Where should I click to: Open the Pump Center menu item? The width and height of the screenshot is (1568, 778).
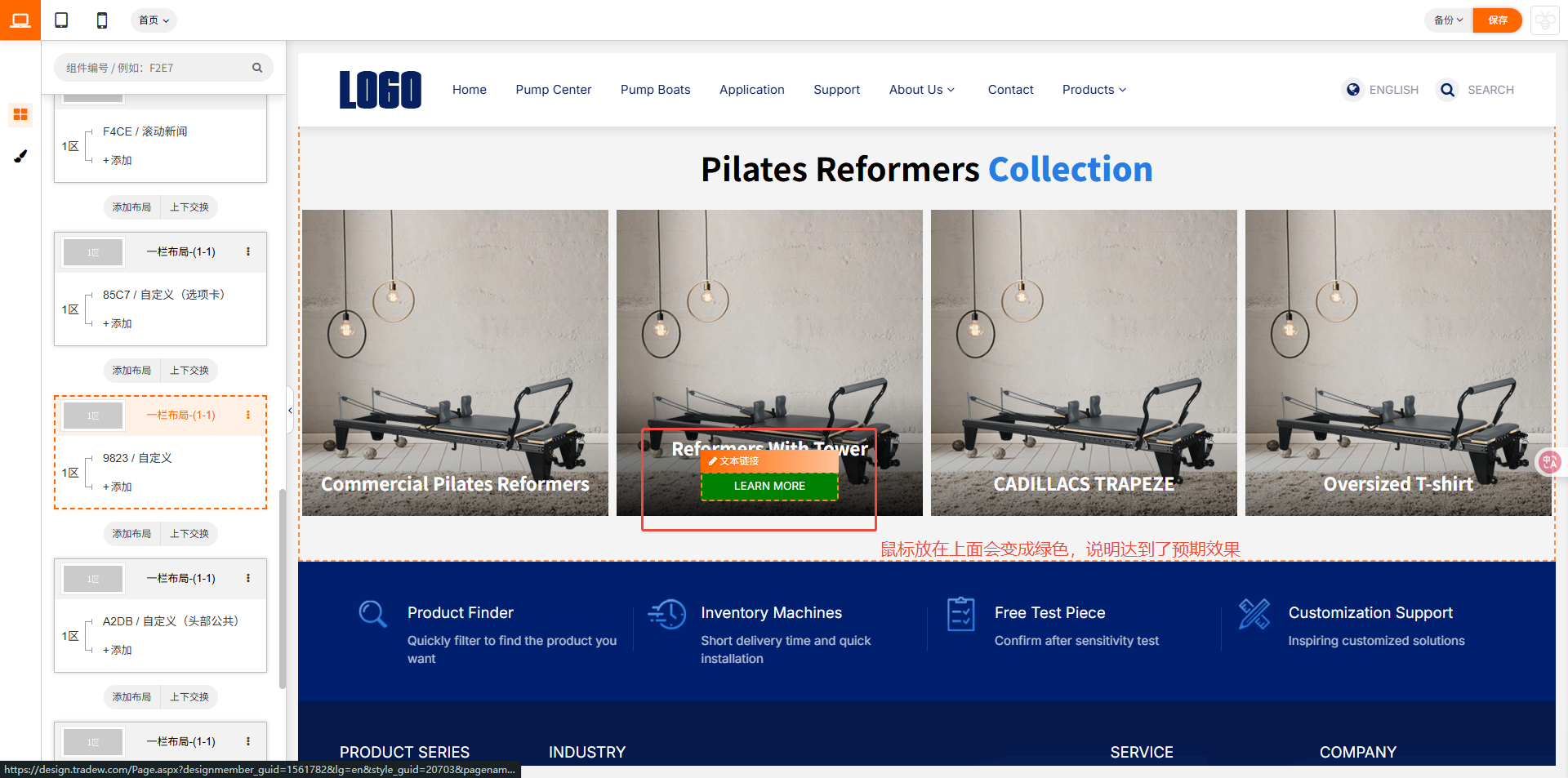coord(554,90)
